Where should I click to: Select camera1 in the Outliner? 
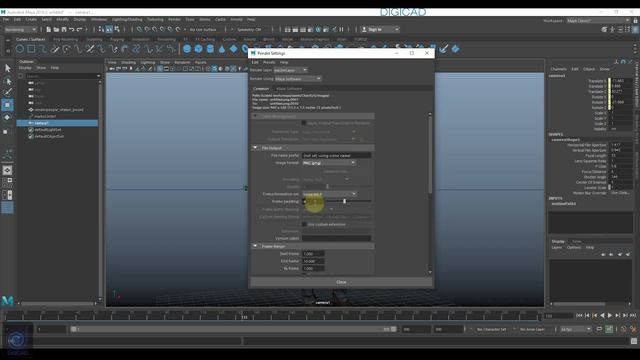(57, 123)
